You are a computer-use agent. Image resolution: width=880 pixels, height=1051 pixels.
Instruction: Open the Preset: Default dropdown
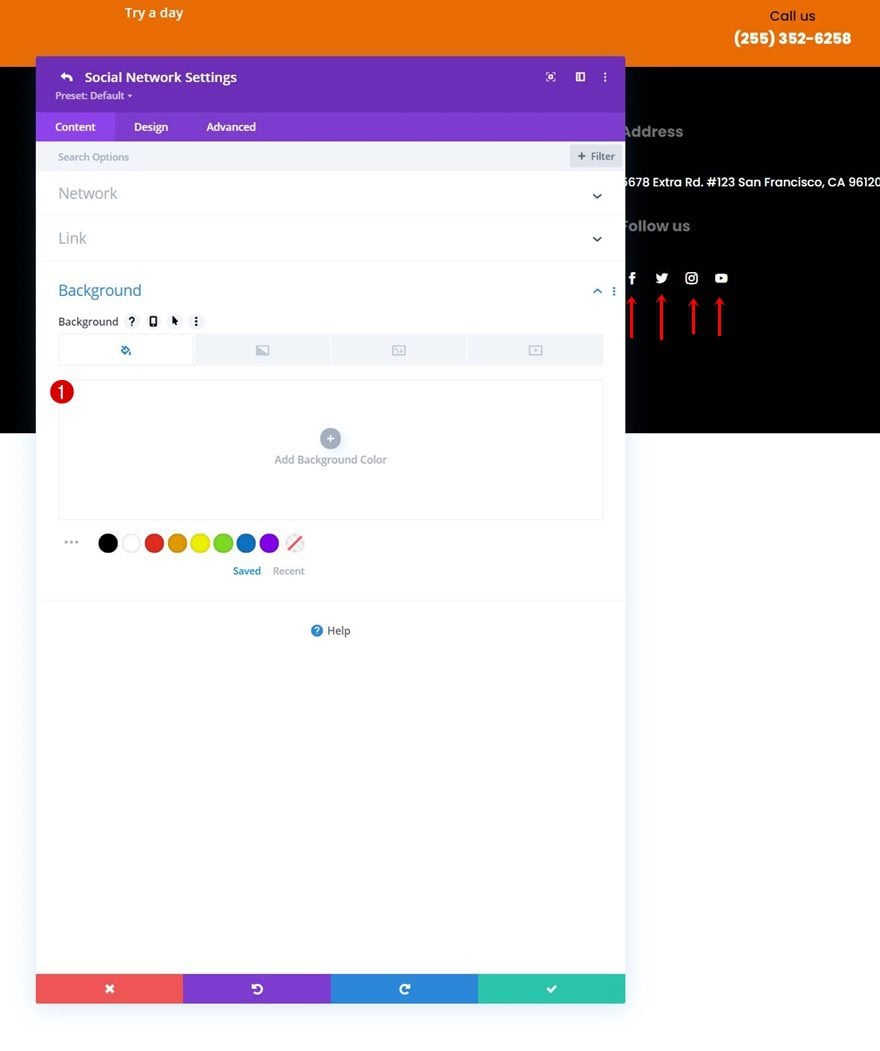tap(94, 96)
